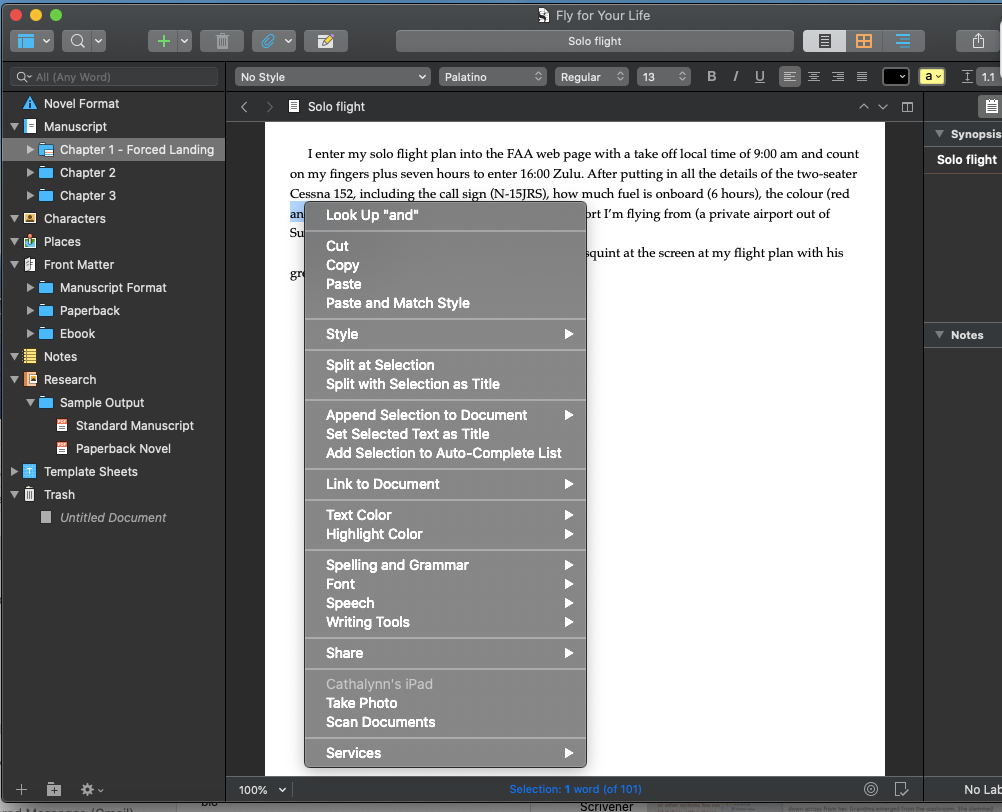Select the single document view icon
1002x812 pixels.
[824, 41]
